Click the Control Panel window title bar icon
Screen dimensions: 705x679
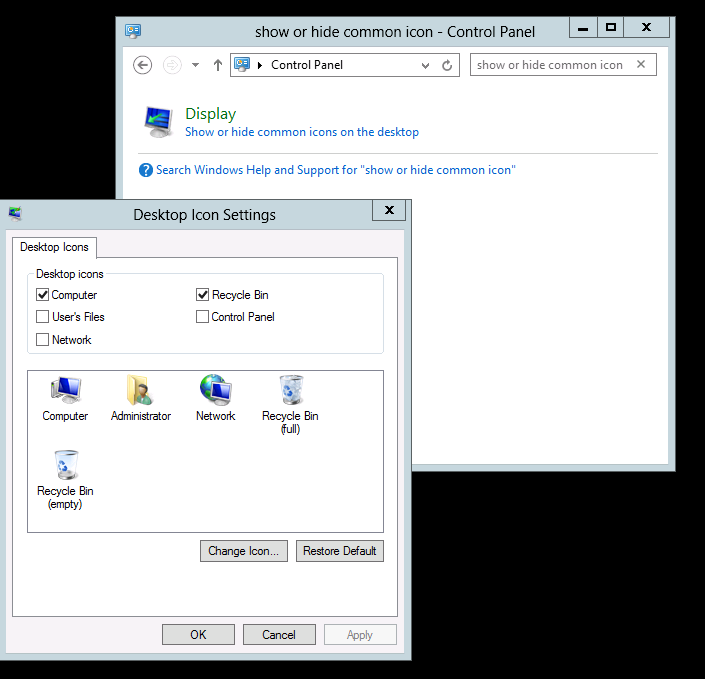133,31
